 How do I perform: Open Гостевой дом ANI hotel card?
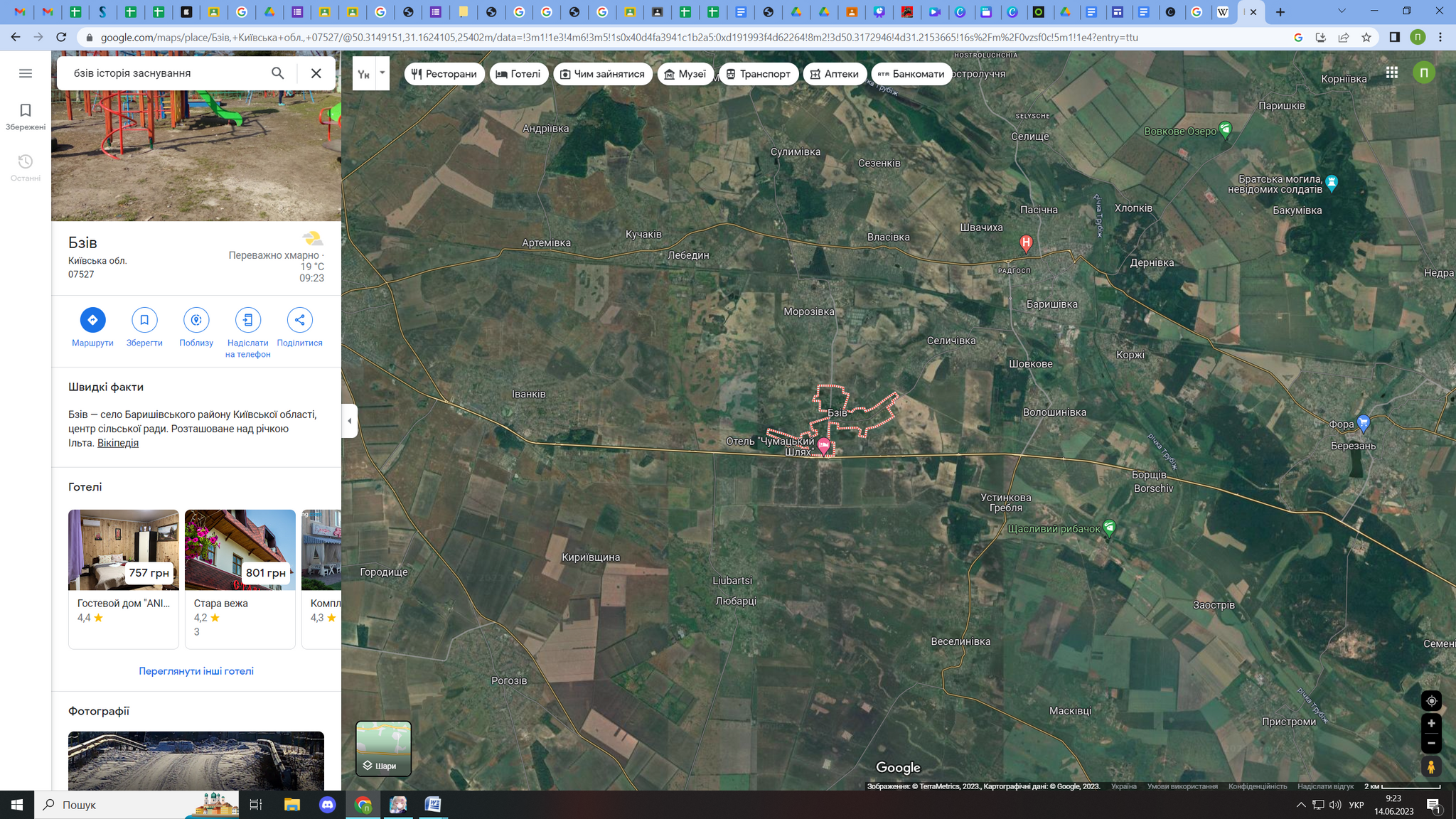(124, 579)
